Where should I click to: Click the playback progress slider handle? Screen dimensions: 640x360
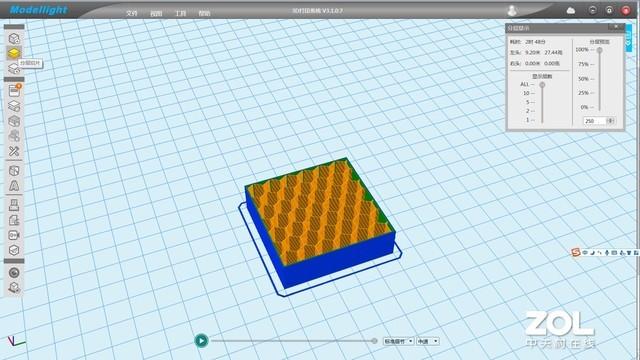click(x=374, y=341)
